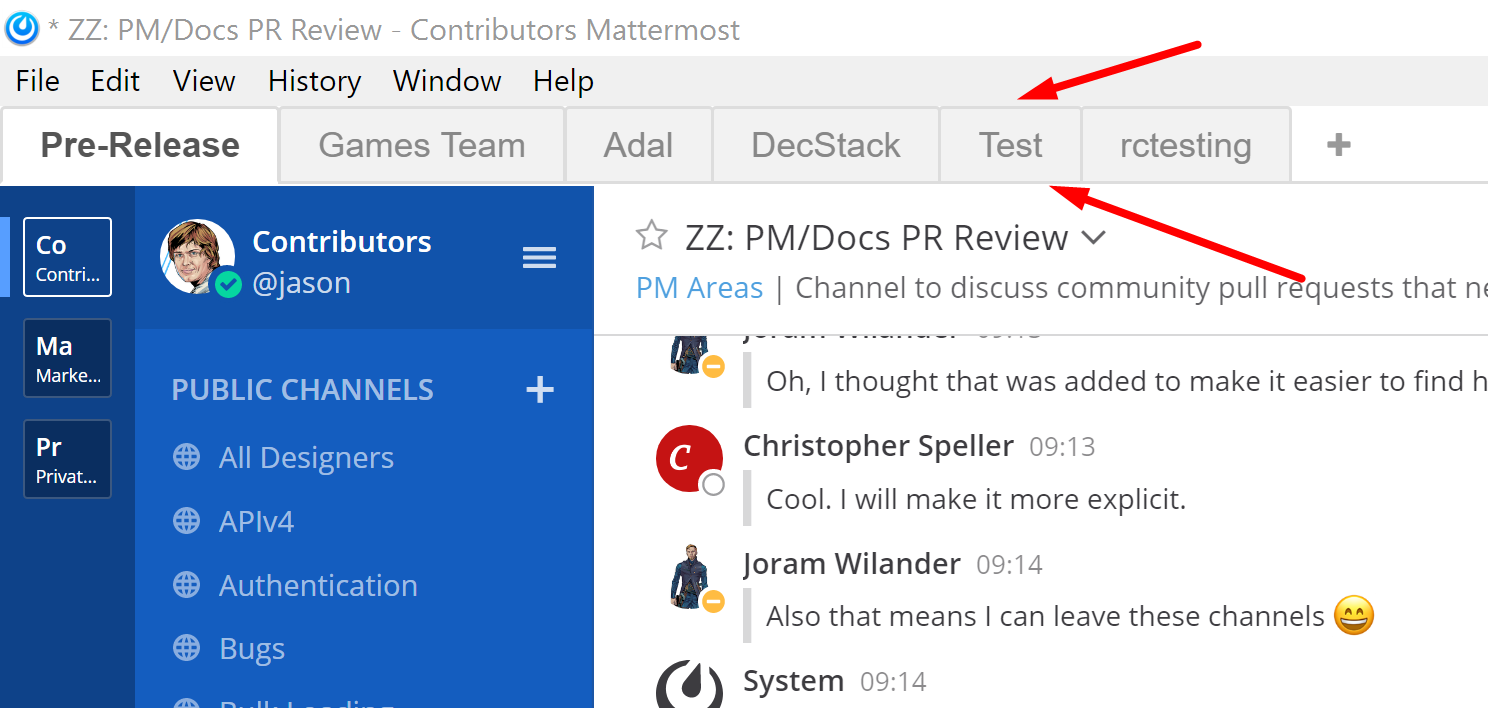The image size is (1488, 708).
Task: Switch to the Adal tab
Action: point(638,146)
